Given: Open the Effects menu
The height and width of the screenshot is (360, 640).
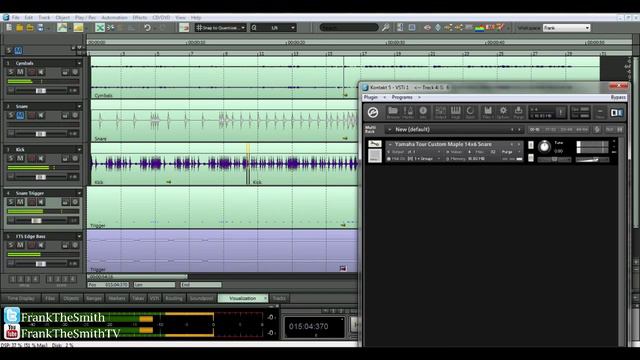Looking at the screenshot, I should [x=140, y=18].
